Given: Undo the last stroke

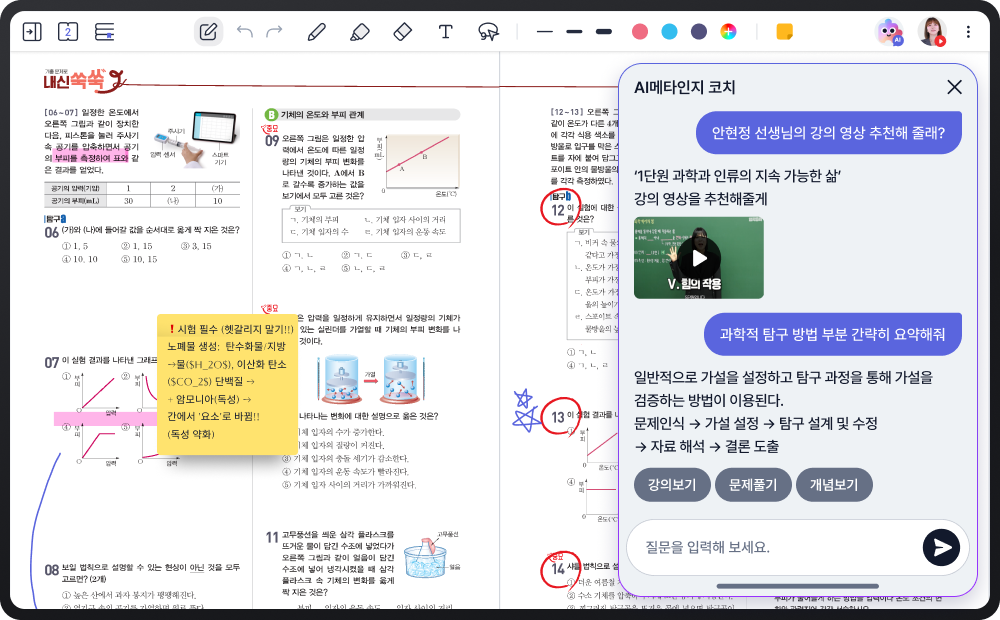Looking at the screenshot, I should 245,31.
